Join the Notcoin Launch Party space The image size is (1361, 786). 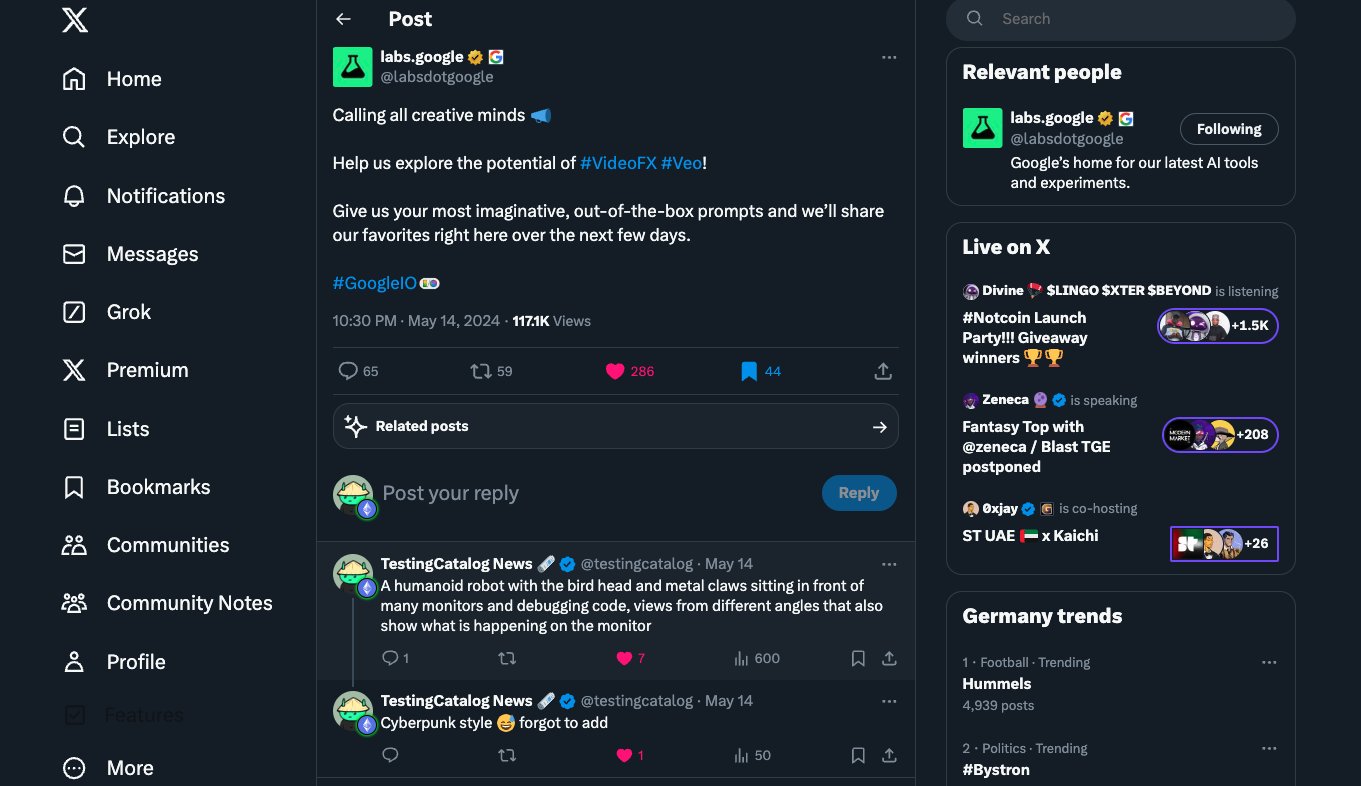1218,326
